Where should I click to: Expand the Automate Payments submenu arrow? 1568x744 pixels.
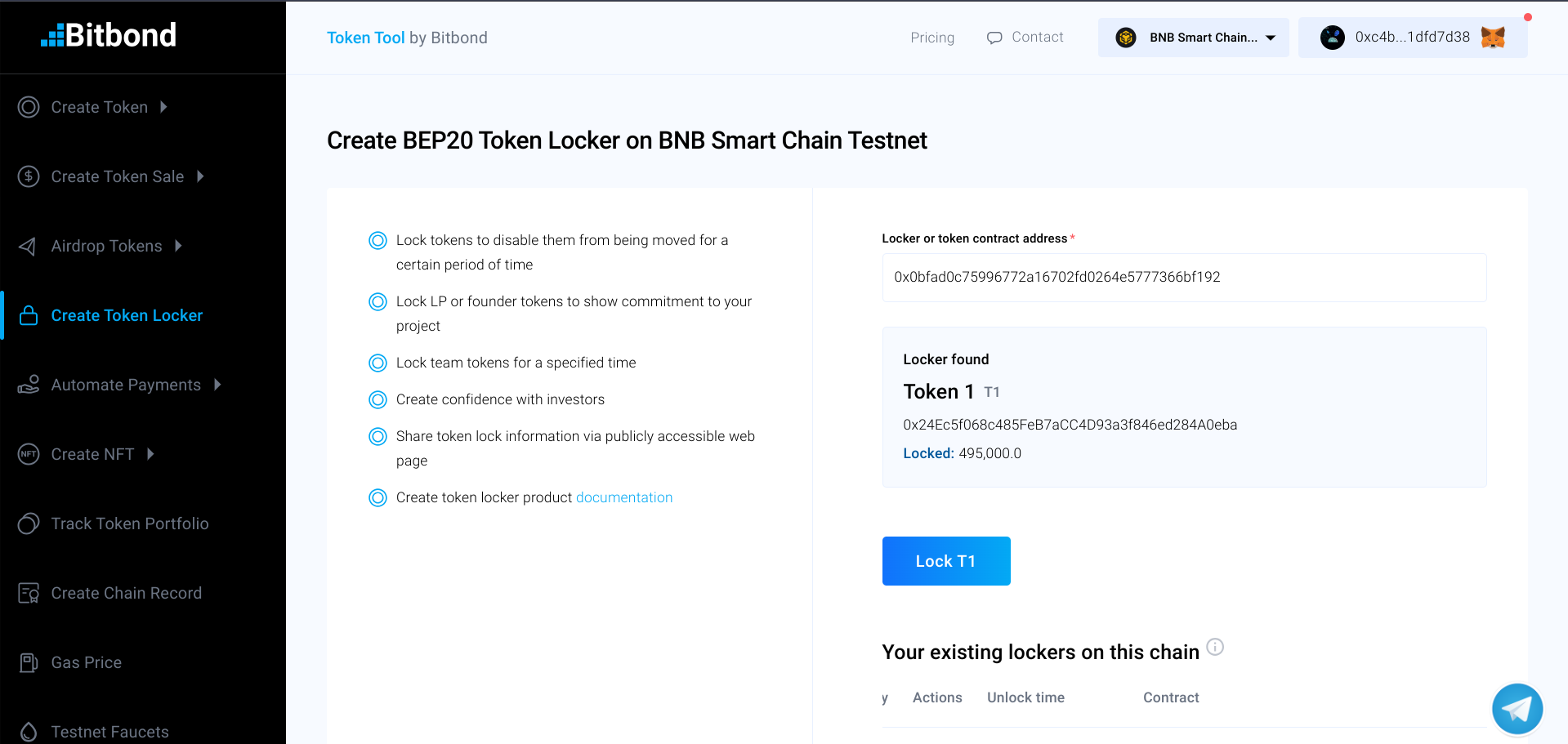pos(217,385)
